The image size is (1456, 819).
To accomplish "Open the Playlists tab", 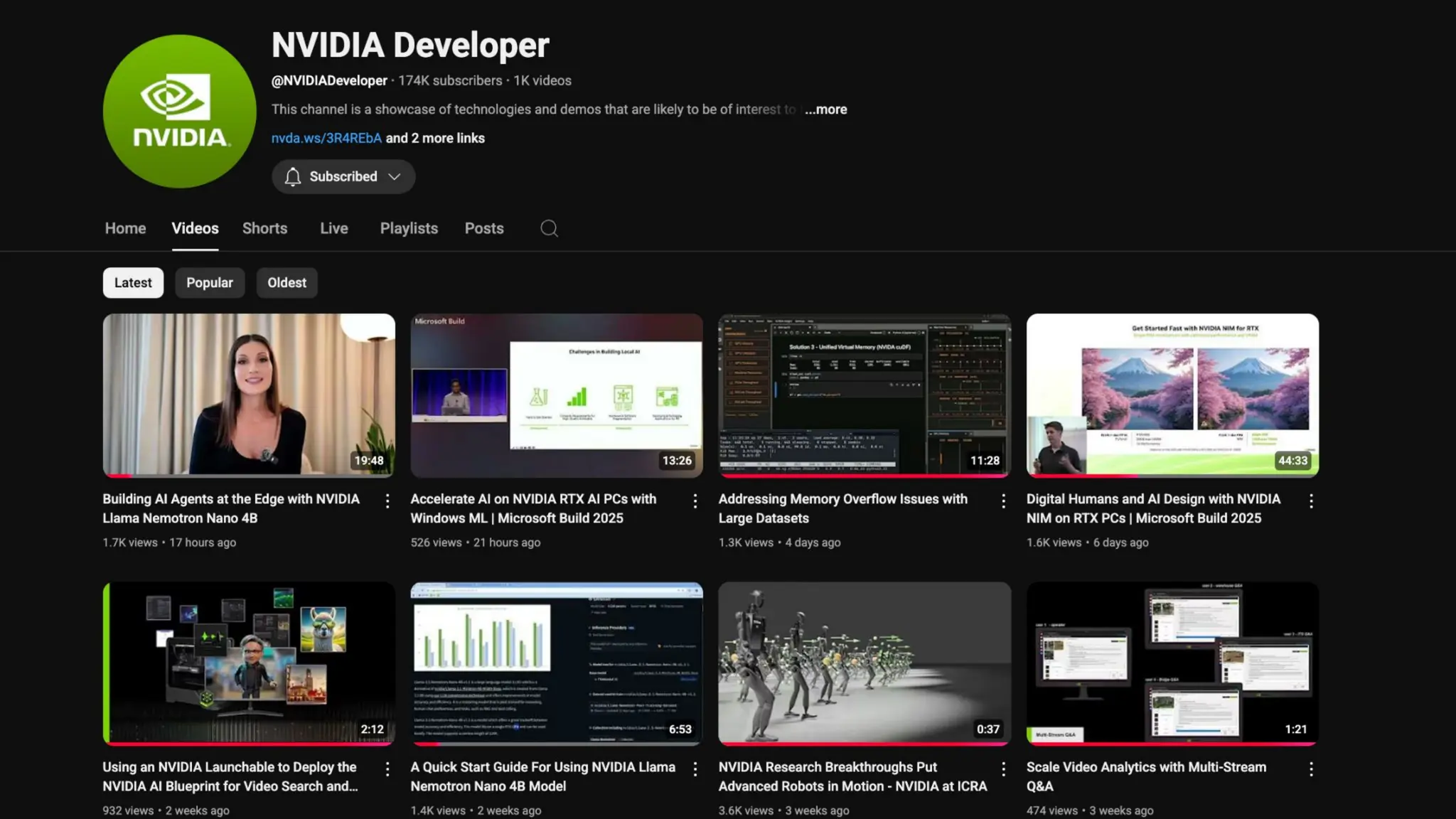I will click(x=409, y=229).
